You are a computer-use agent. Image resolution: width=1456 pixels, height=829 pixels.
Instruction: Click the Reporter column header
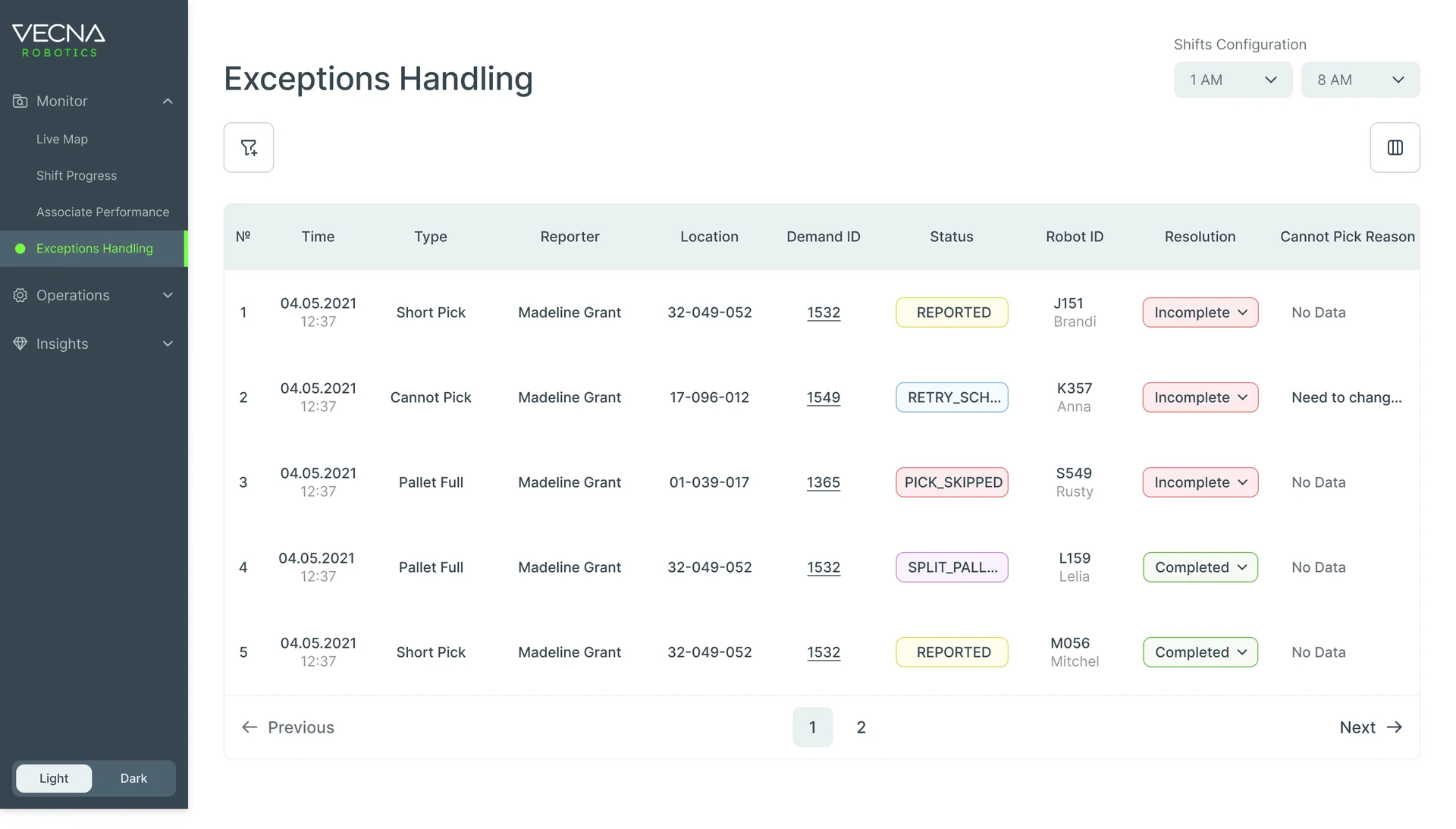coord(570,237)
